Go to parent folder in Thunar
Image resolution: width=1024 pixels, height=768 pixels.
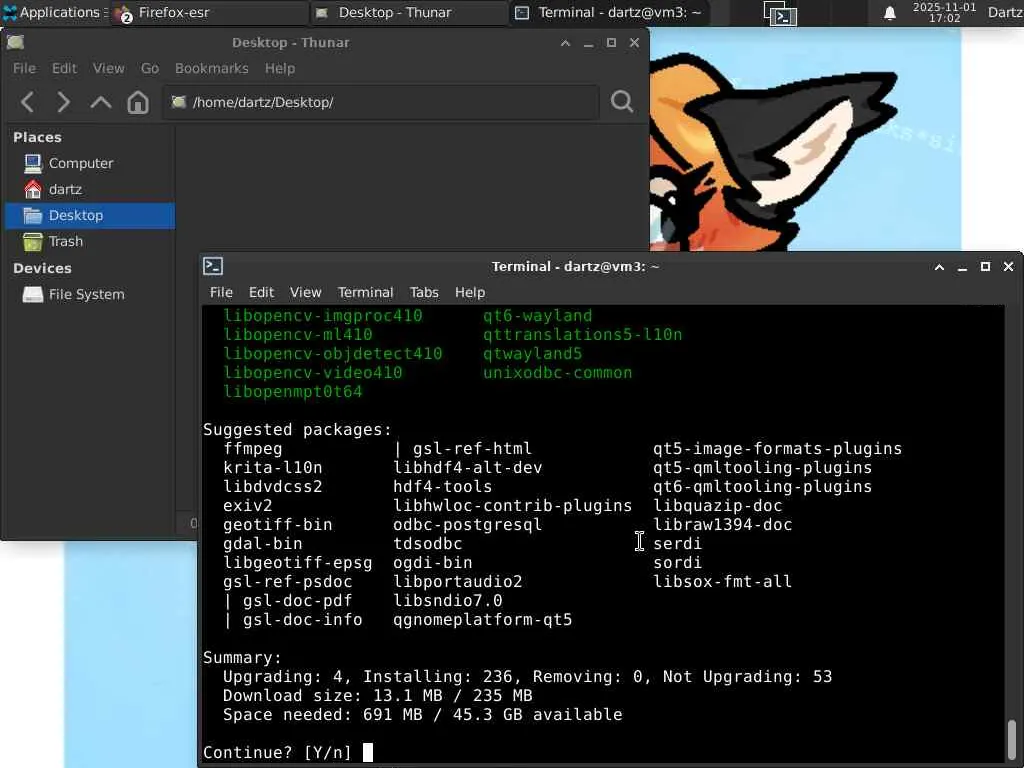coord(101,102)
